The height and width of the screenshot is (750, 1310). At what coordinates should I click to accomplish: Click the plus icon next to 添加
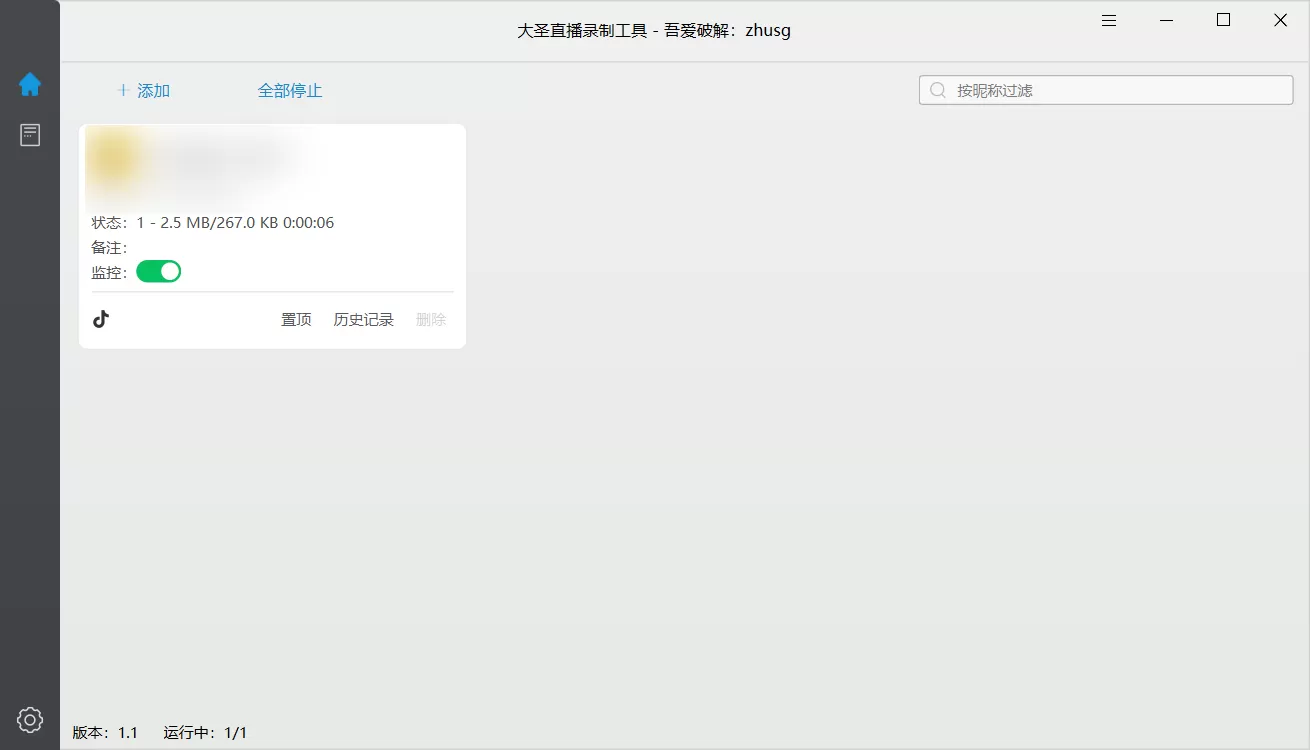pyautogui.click(x=121, y=90)
